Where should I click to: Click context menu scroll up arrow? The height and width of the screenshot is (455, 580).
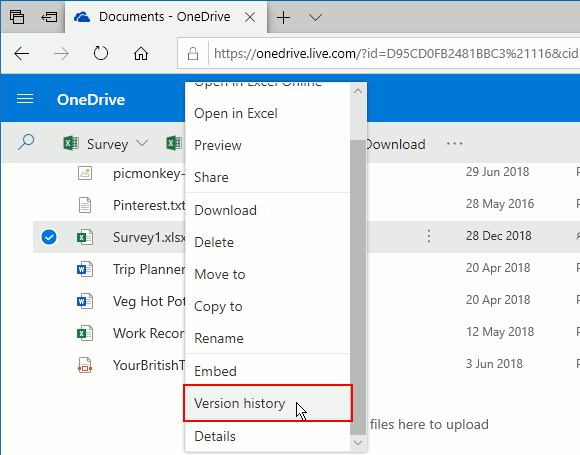pos(358,91)
